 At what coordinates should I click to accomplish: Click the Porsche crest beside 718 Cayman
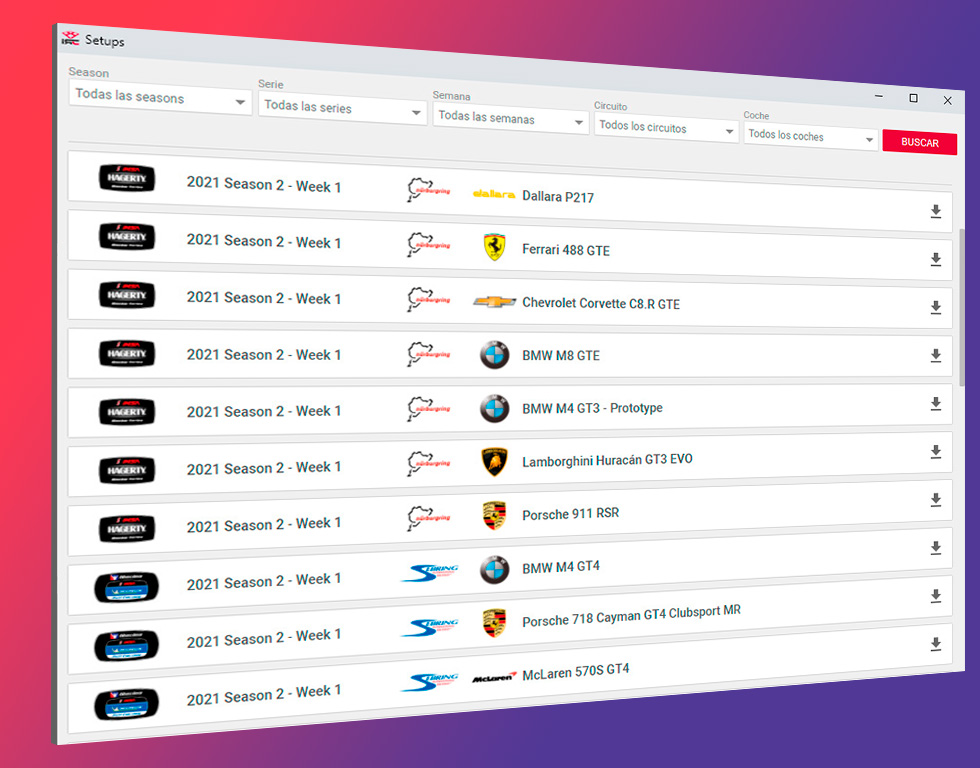[494, 624]
